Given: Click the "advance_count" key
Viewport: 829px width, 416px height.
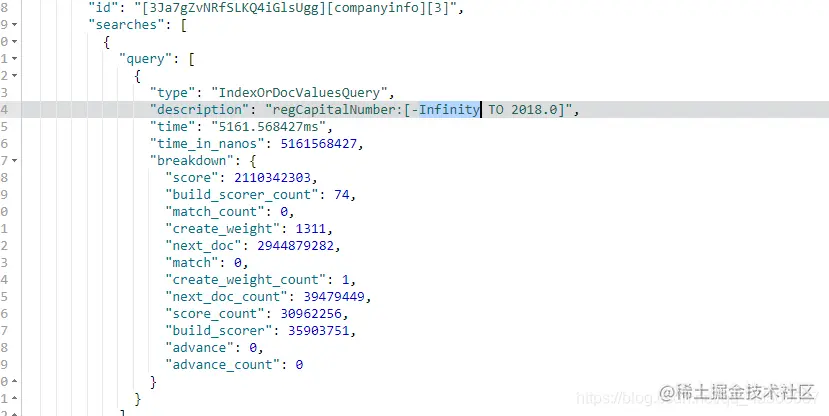Looking at the screenshot, I should click(223, 364).
